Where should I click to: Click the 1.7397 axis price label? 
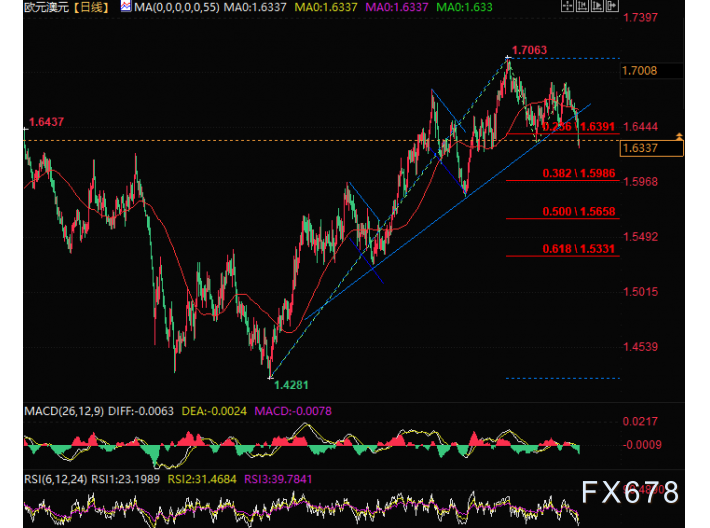pos(640,18)
